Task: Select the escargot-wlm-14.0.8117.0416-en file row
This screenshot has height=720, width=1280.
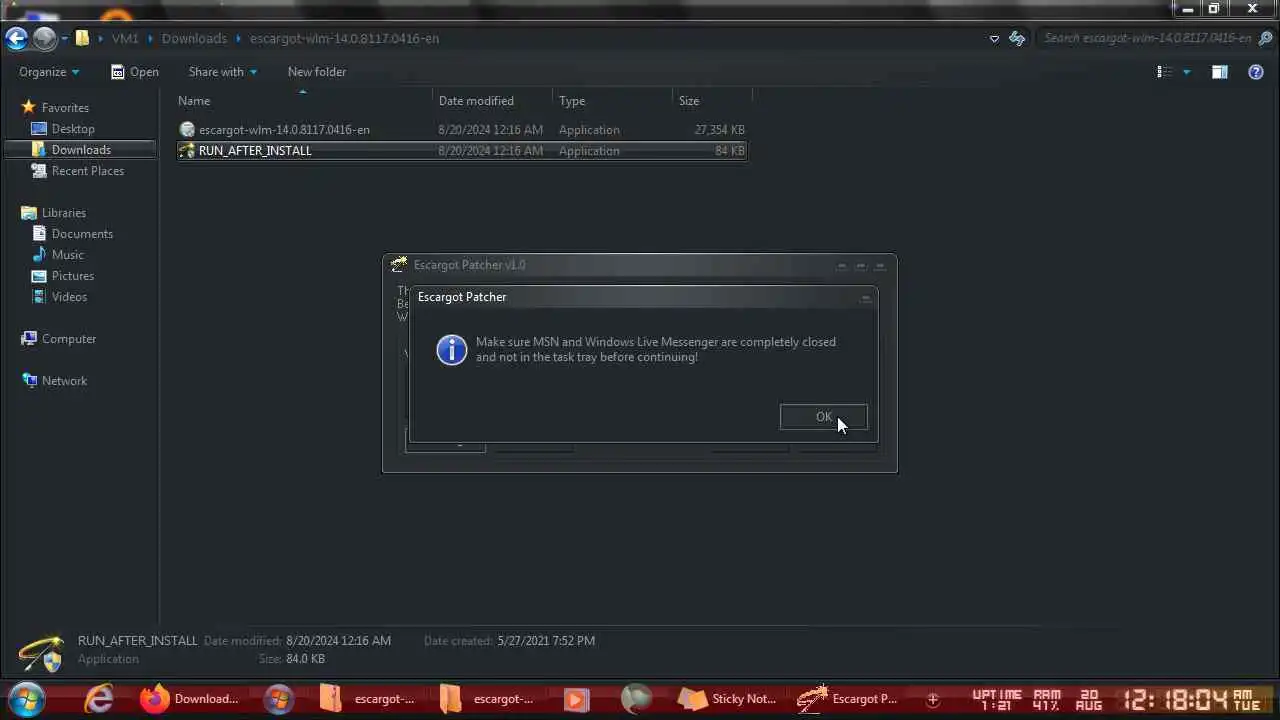Action: point(462,130)
